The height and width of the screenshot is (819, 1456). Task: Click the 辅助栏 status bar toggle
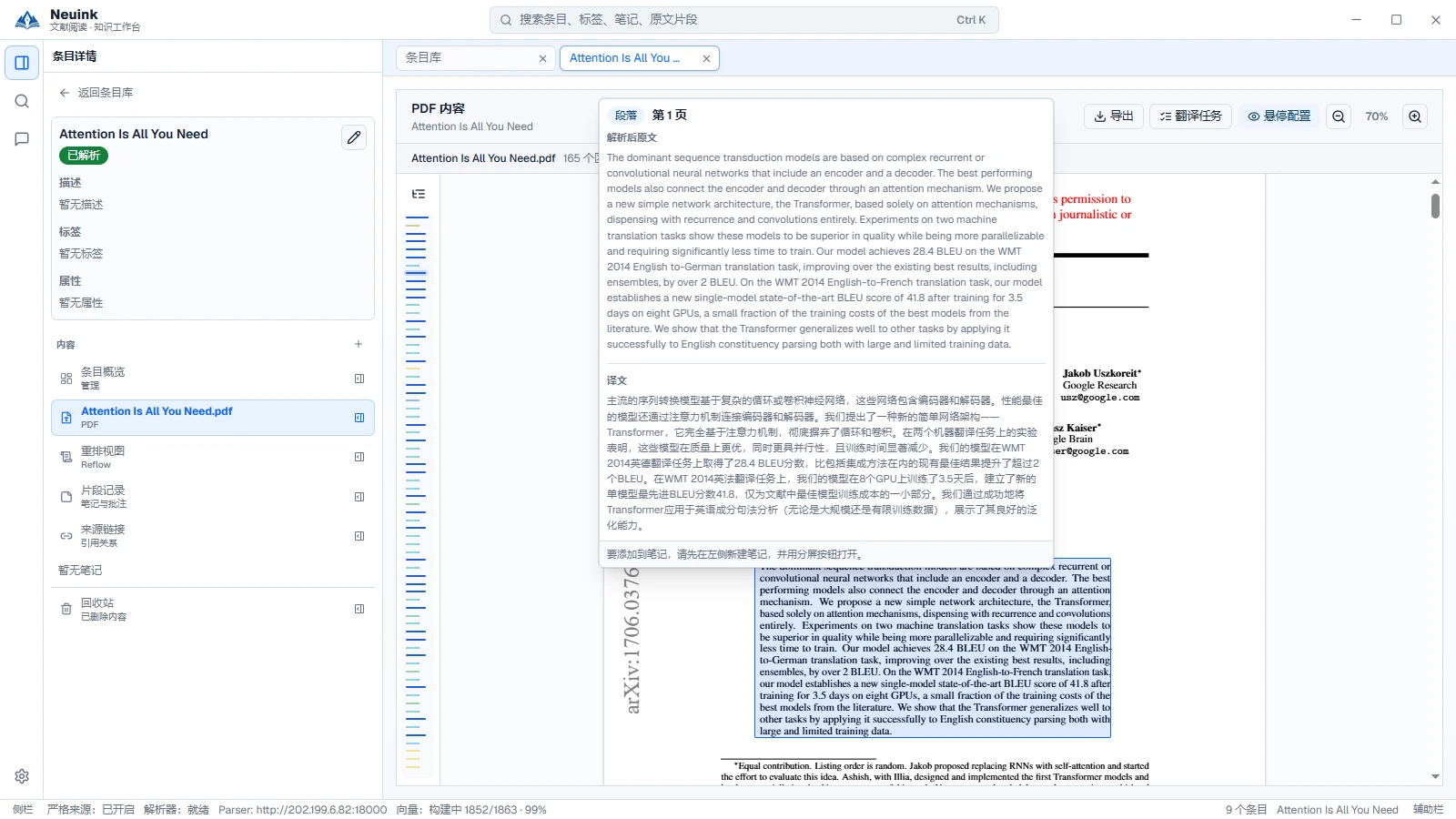(1428, 809)
